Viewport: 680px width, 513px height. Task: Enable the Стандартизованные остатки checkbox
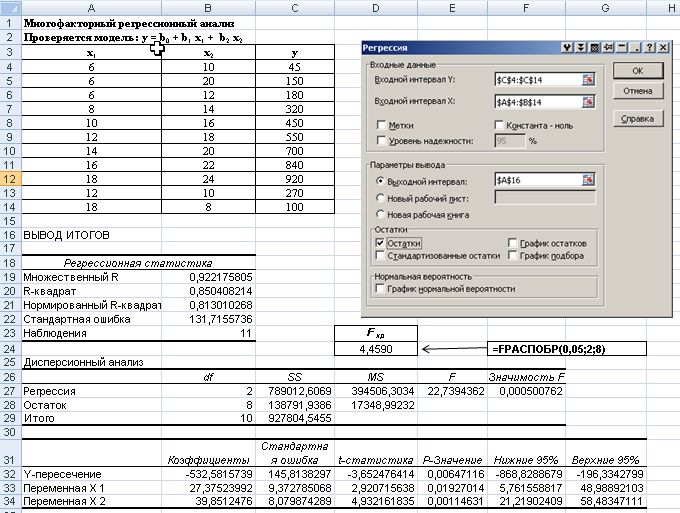(x=380, y=255)
